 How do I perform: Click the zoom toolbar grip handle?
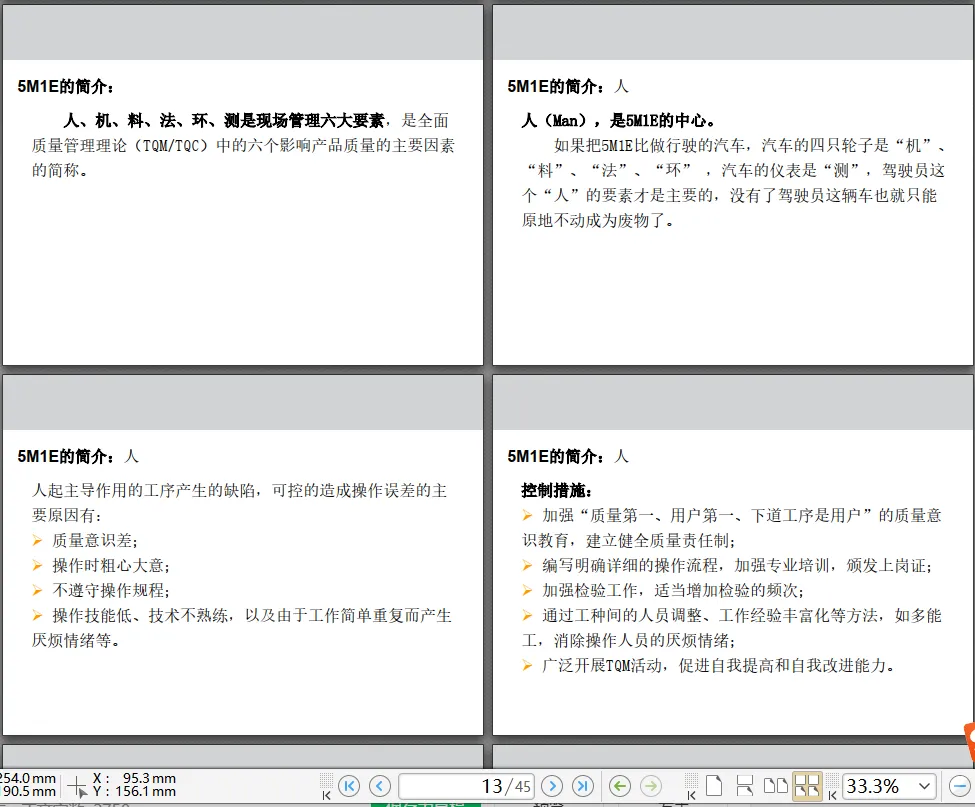pos(833,786)
